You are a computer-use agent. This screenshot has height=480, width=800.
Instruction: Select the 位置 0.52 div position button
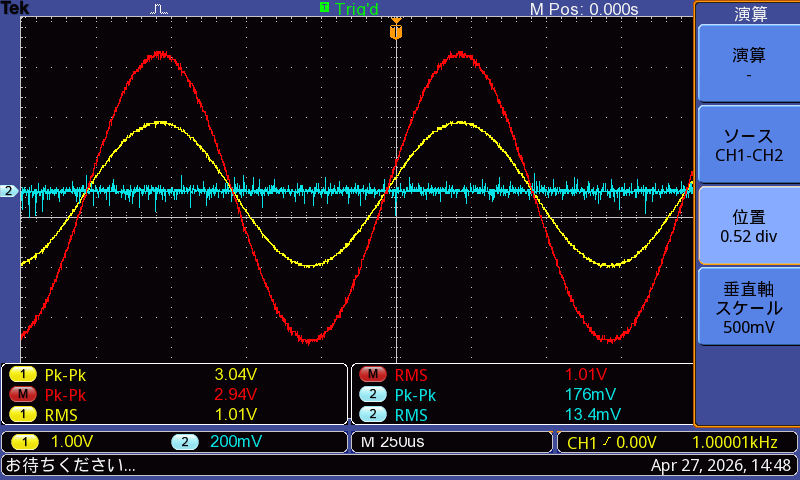(x=748, y=226)
